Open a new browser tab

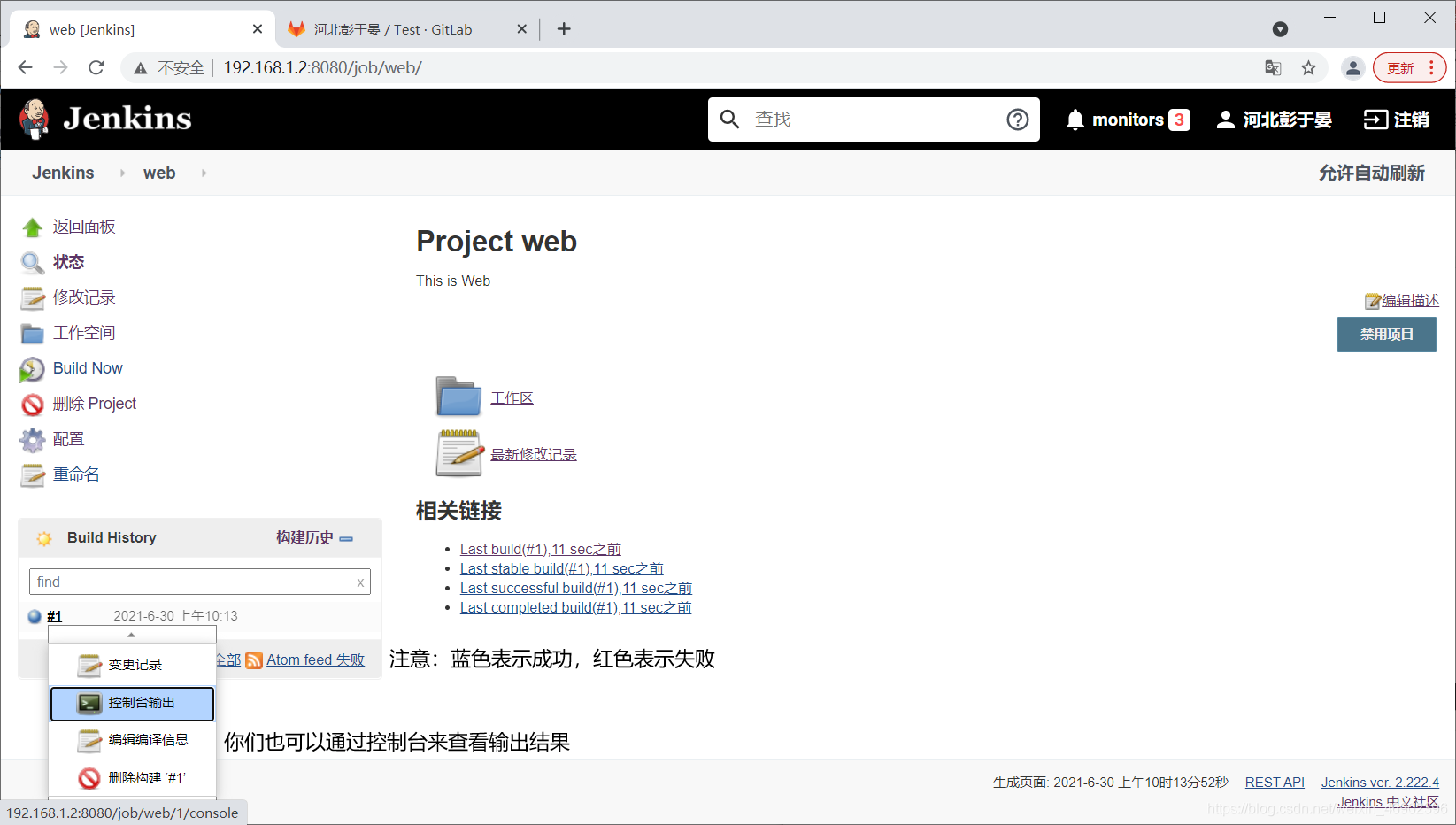pyautogui.click(x=564, y=29)
